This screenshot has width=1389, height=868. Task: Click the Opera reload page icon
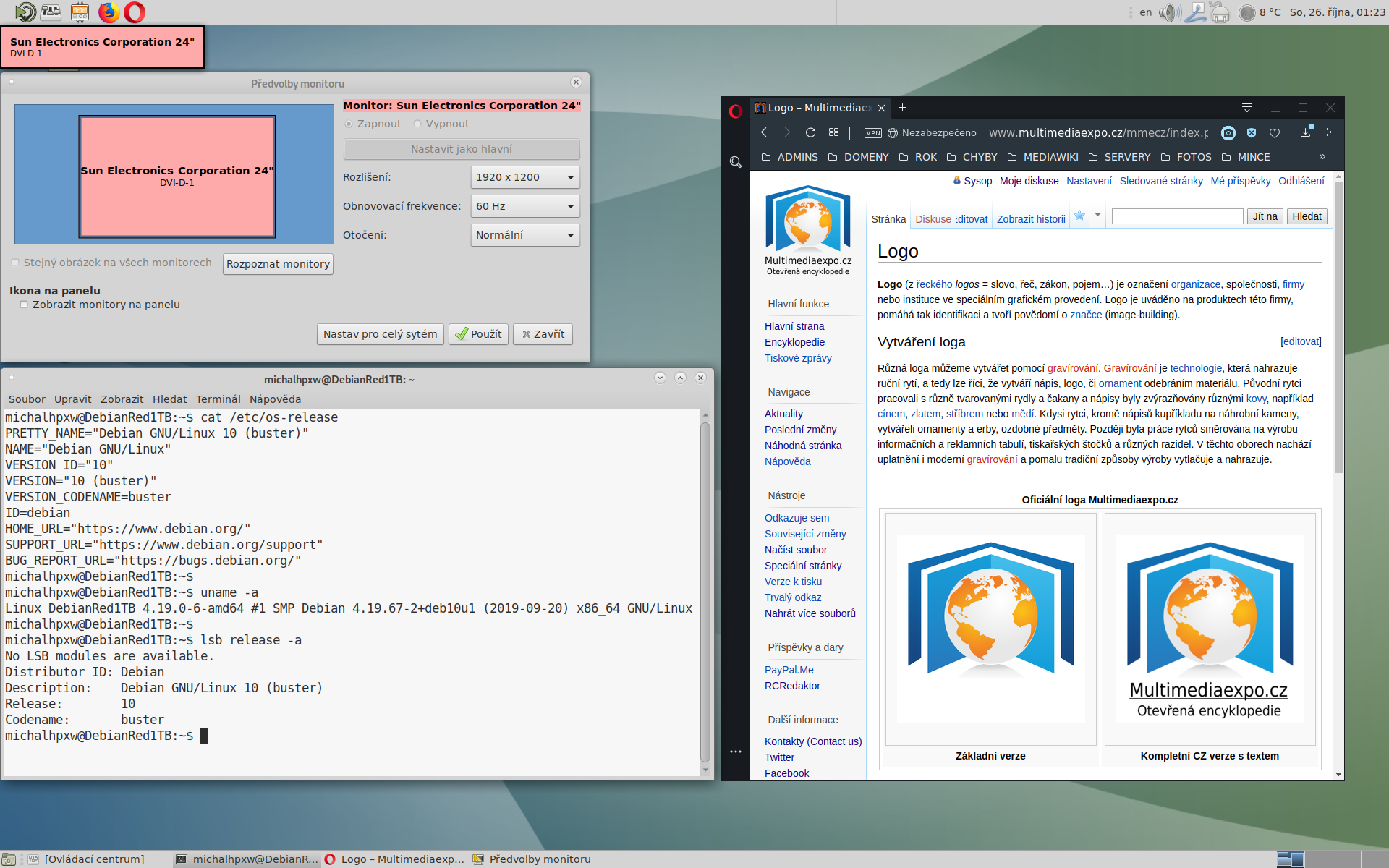(810, 132)
